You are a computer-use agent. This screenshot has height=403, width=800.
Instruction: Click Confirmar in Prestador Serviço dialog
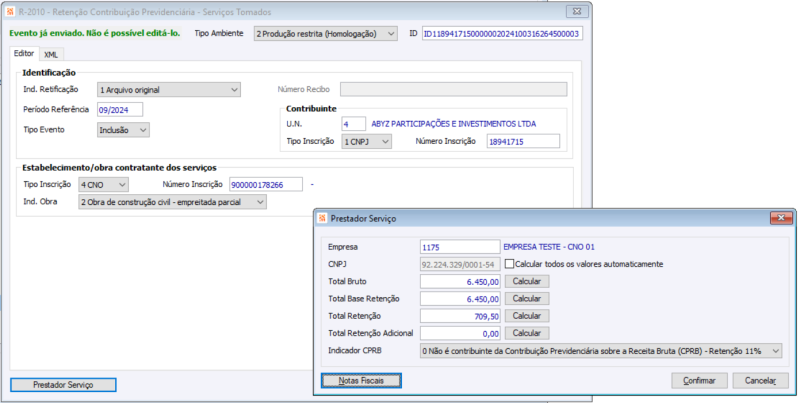[x=699, y=381]
